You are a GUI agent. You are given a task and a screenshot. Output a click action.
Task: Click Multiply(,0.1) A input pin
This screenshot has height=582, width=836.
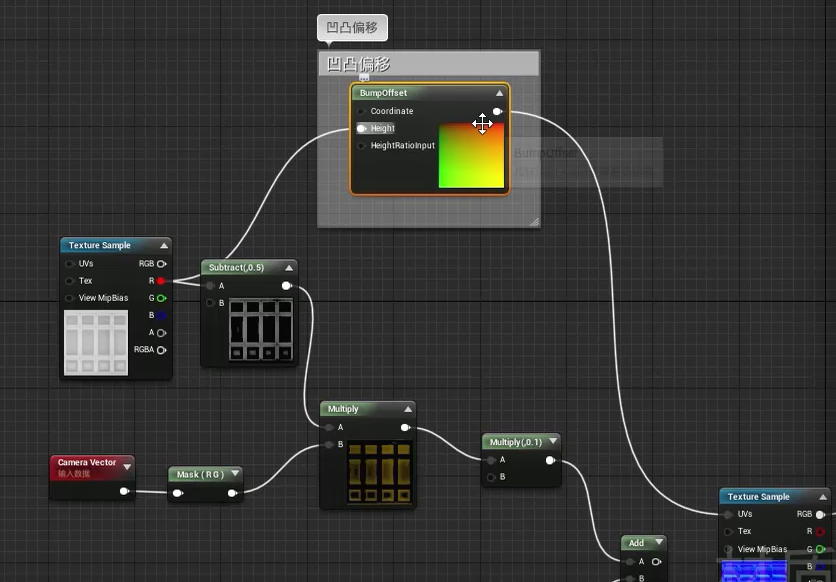point(491,460)
